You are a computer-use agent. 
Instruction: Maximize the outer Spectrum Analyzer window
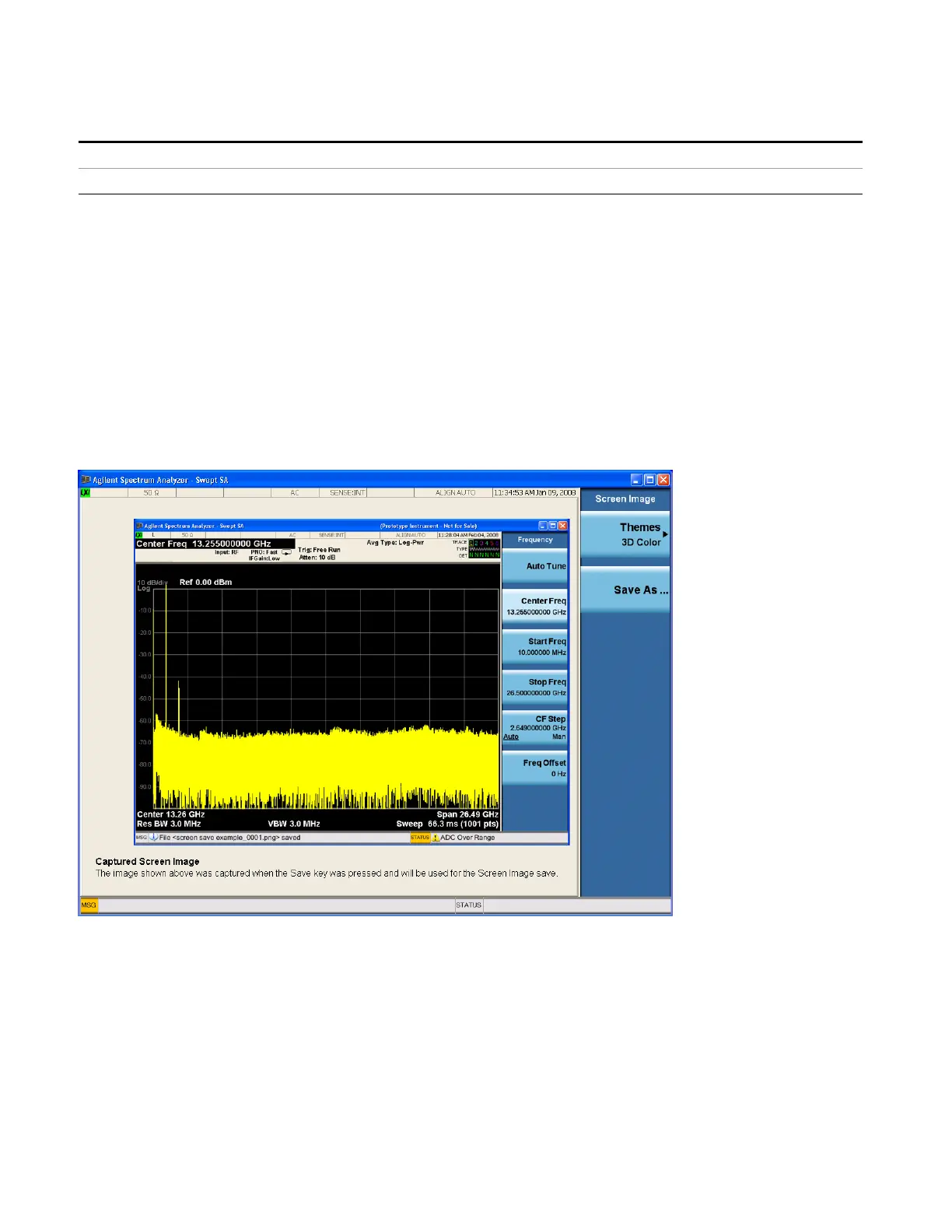[649, 480]
